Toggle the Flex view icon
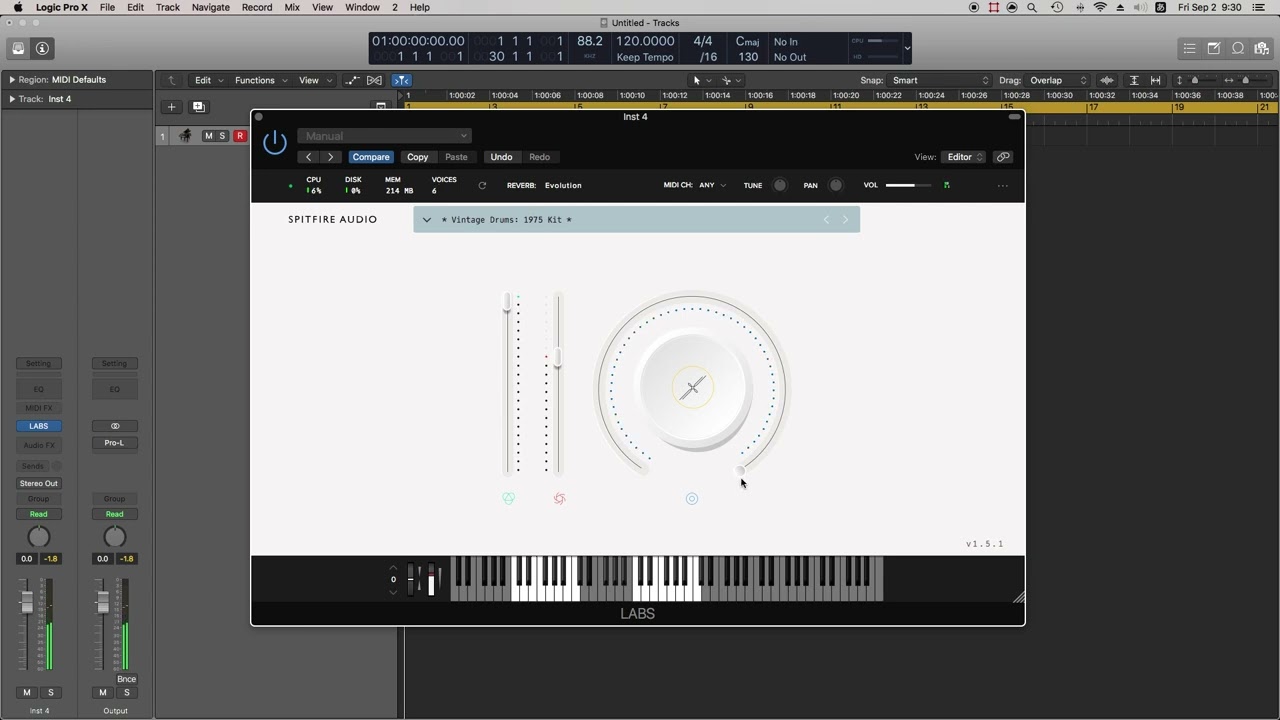Screen dimensions: 1280x720 374,80
